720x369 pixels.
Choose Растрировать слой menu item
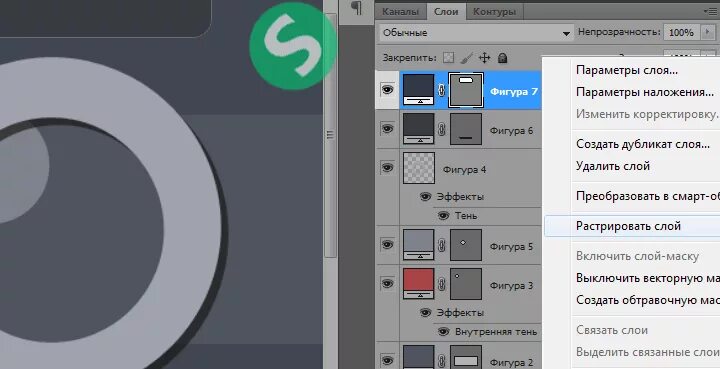632,226
